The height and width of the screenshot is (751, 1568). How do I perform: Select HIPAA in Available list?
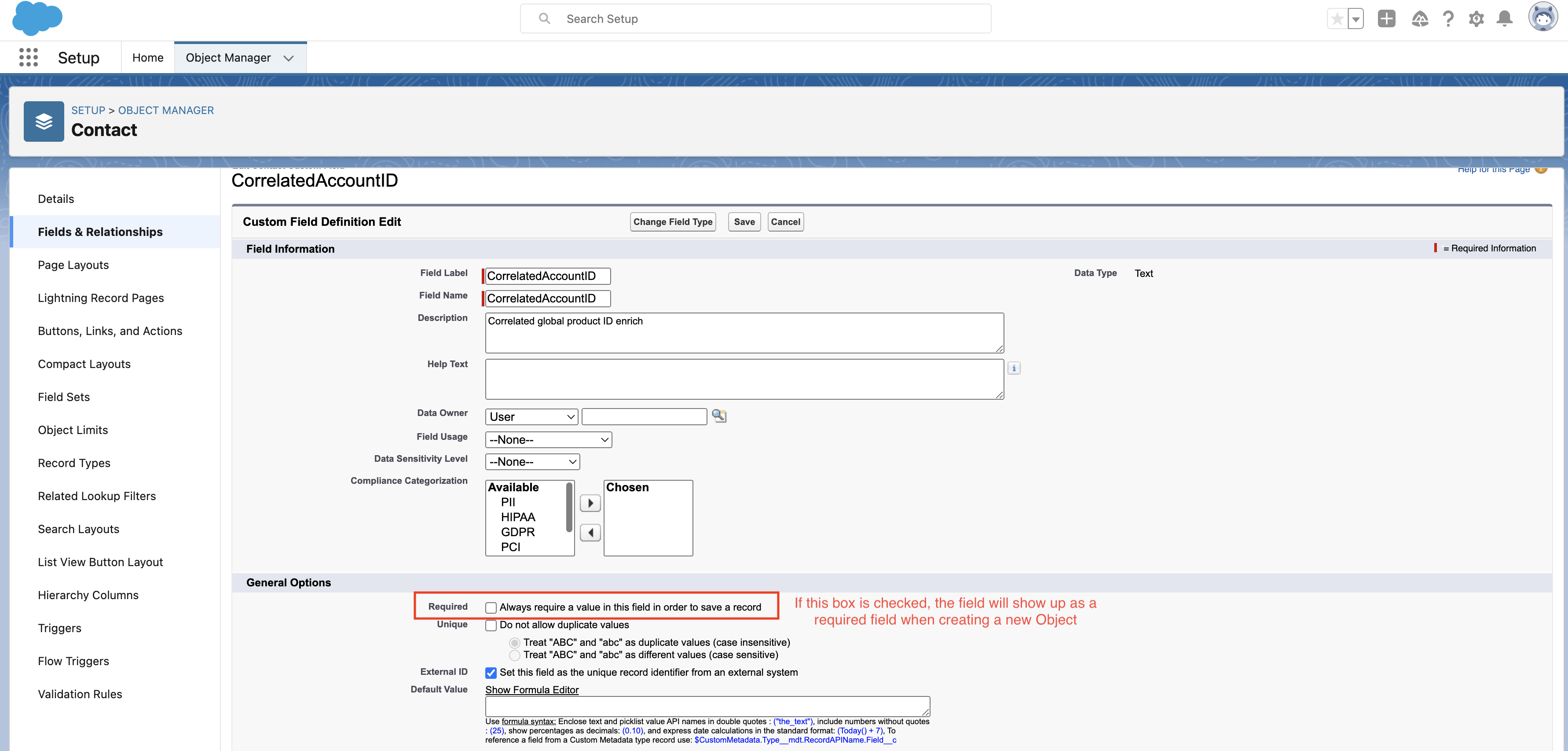518,517
